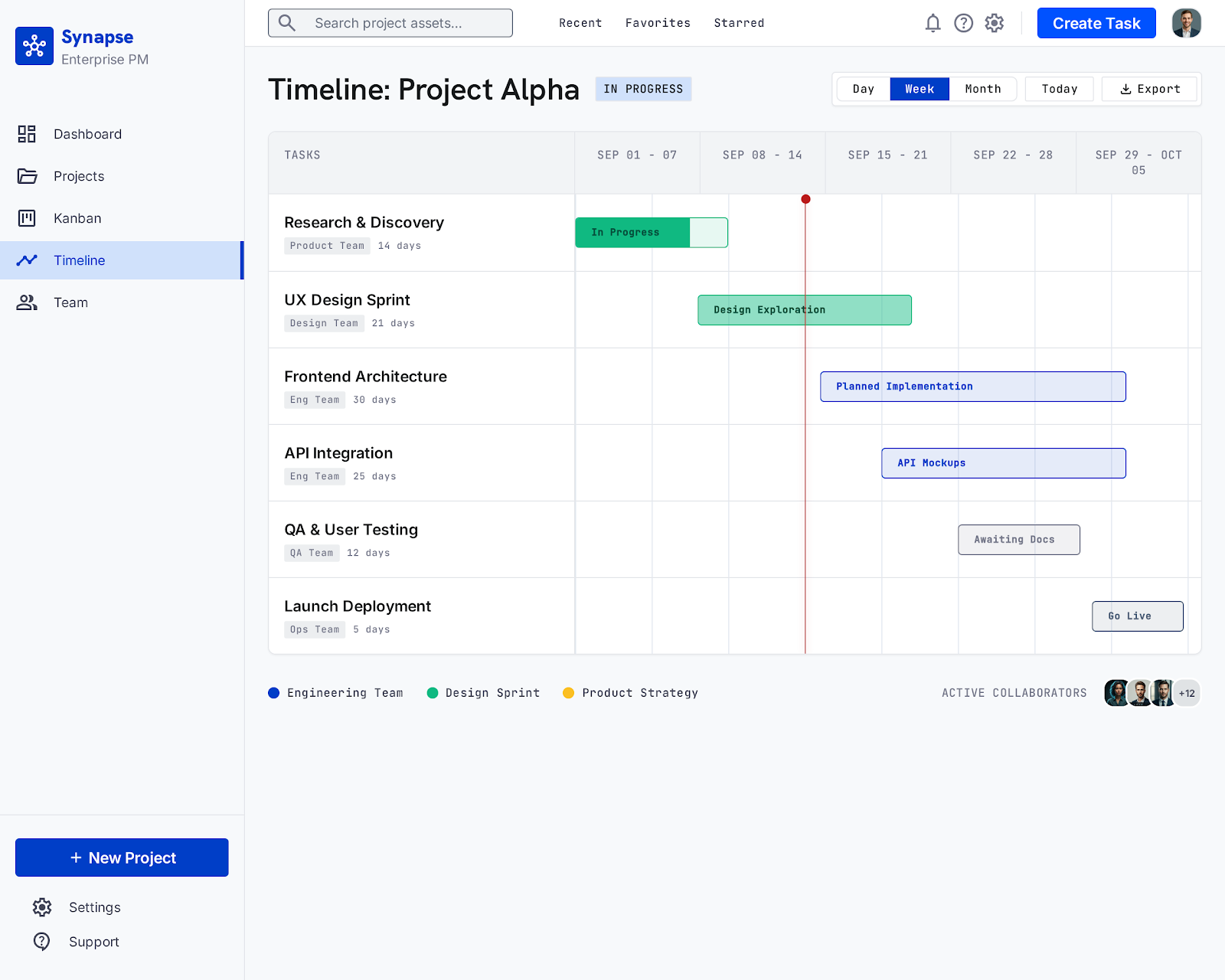The height and width of the screenshot is (980, 1225).
Task: Open the Research & Discovery task
Action: click(364, 222)
